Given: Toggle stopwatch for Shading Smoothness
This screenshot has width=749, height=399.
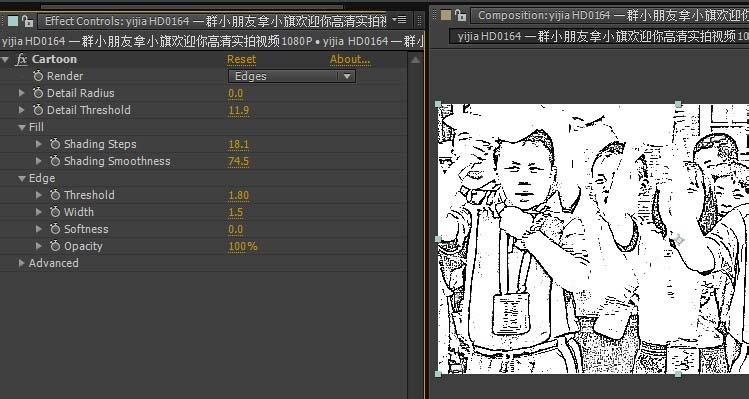Looking at the screenshot, I should pos(55,162).
